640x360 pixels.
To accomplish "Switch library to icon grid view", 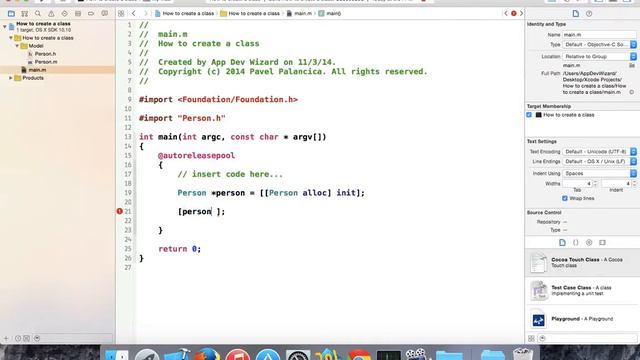I will pos(531,338).
